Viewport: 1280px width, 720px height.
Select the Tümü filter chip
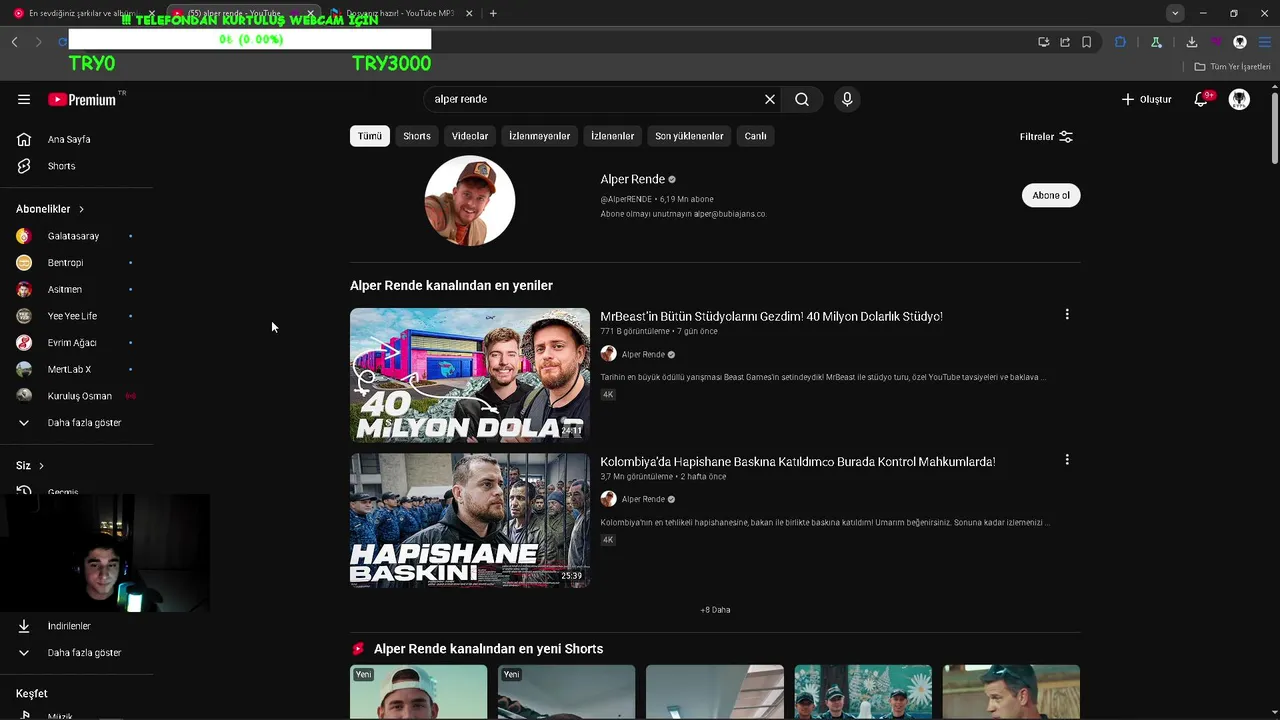click(370, 136)
